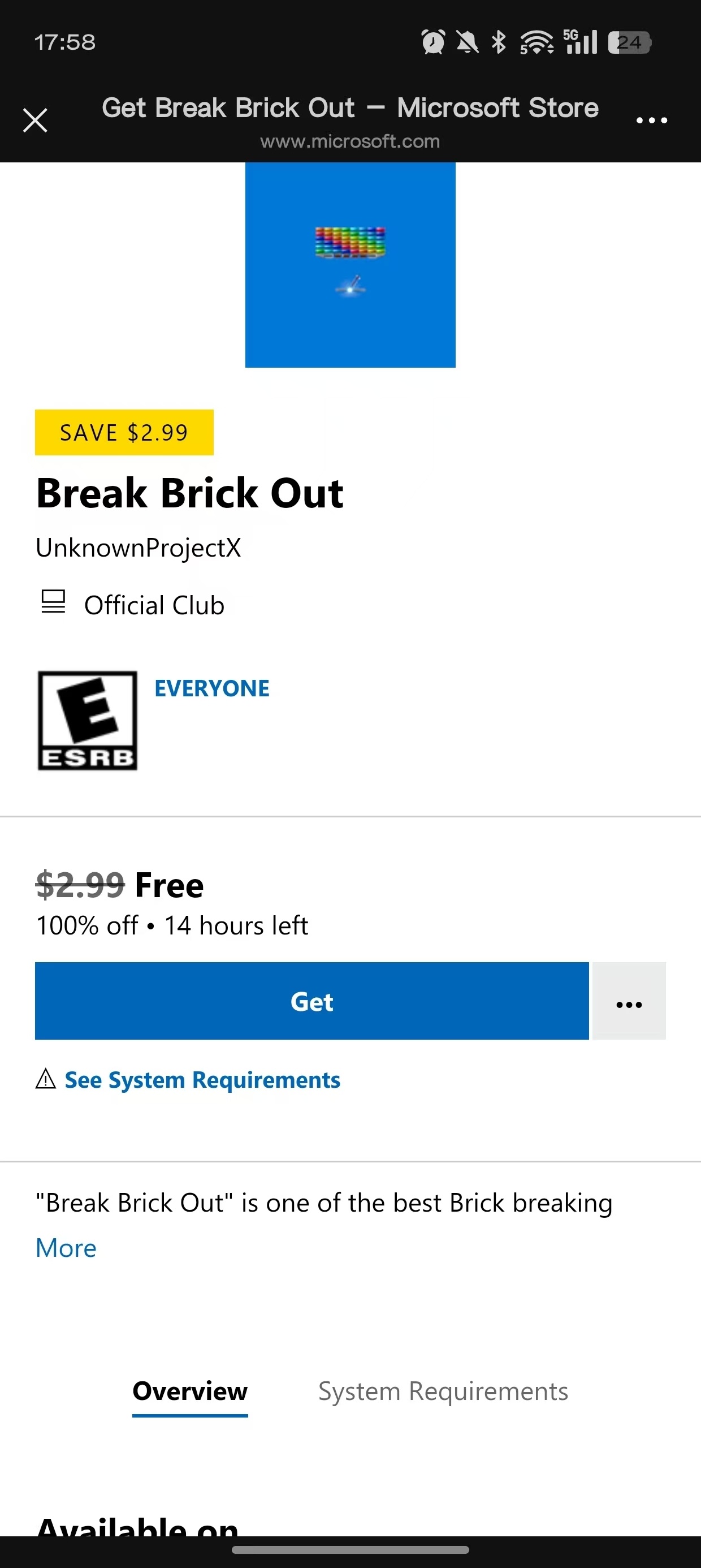Open the EVERYONE rating link
The height and width of the screenshot is (1568, 701).
pos(212,688)
